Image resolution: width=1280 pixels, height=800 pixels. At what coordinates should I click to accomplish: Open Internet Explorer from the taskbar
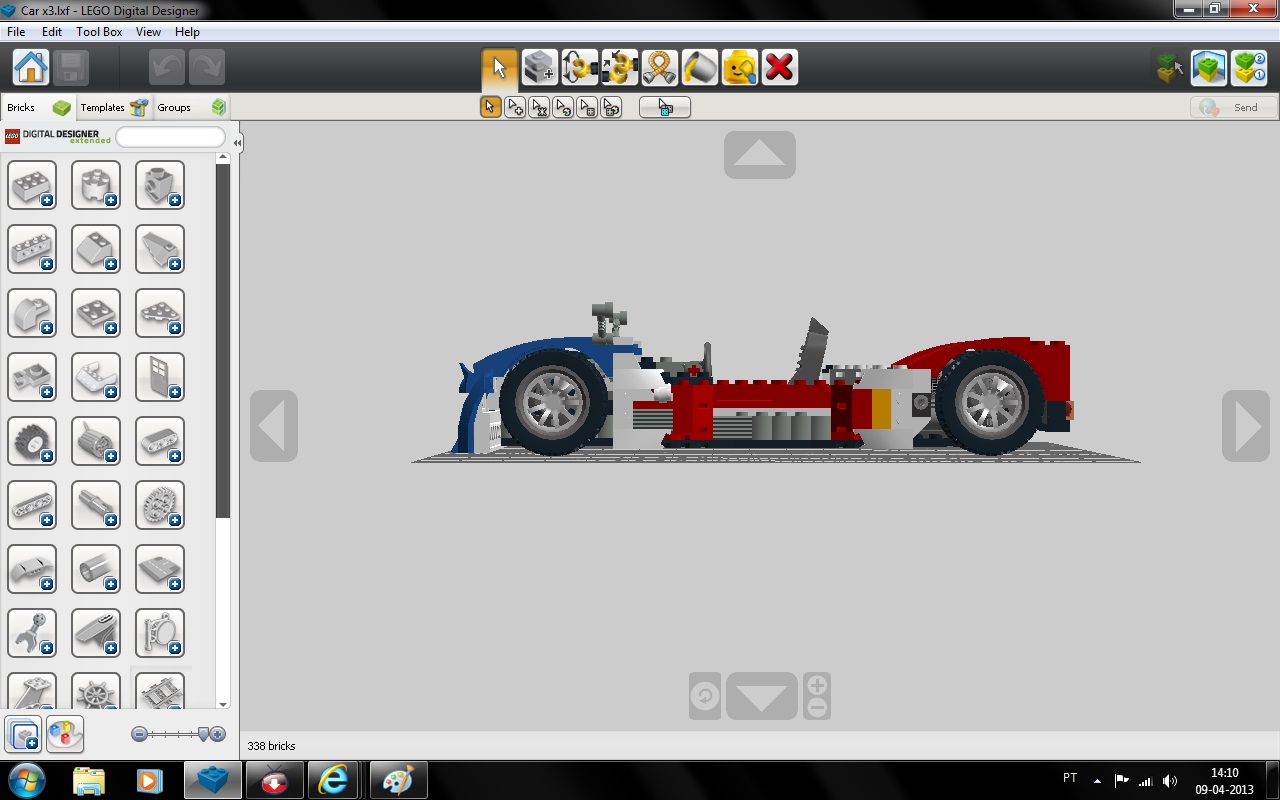pos(333,780)
